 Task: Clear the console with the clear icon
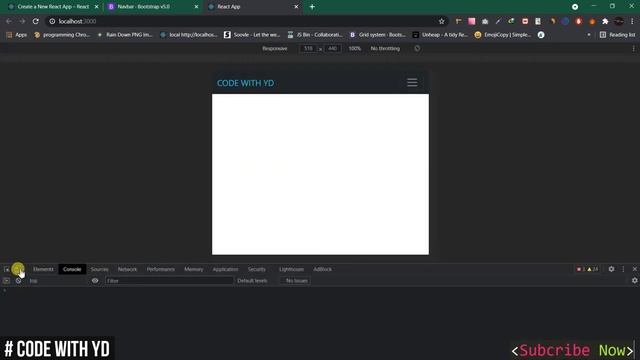click(18, 281)
